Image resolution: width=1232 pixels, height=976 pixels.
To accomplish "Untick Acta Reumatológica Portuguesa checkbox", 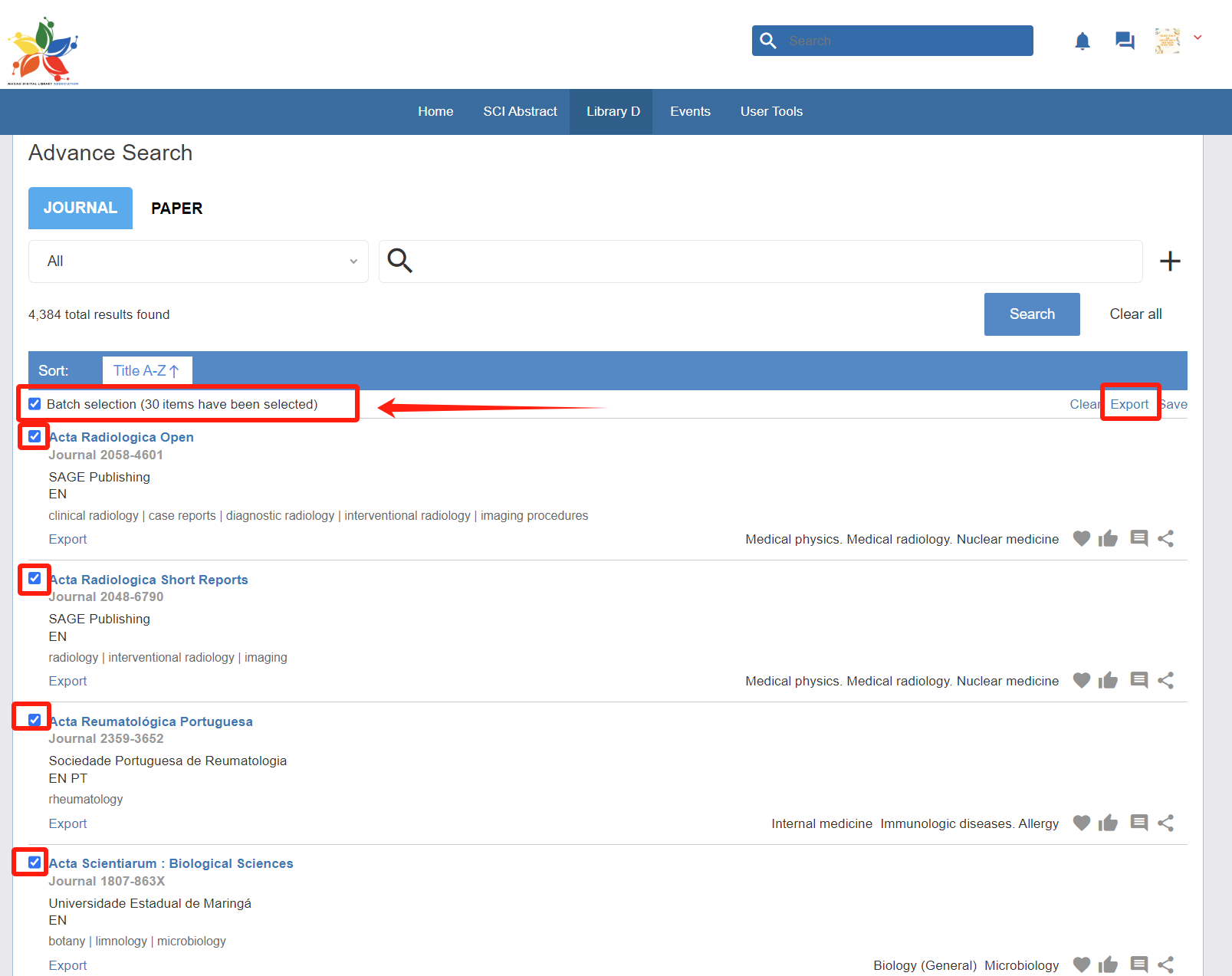I will click(x=35, y=720).
